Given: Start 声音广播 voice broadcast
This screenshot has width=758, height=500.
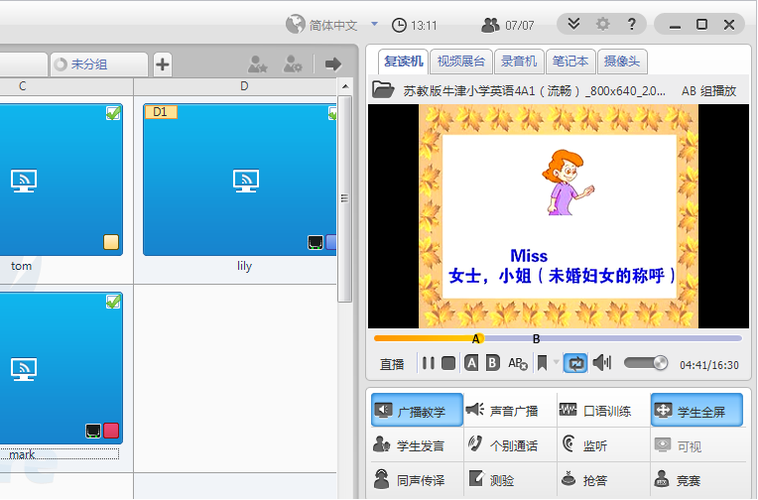Looking at the screenshot, I should [x=502, y=411].
